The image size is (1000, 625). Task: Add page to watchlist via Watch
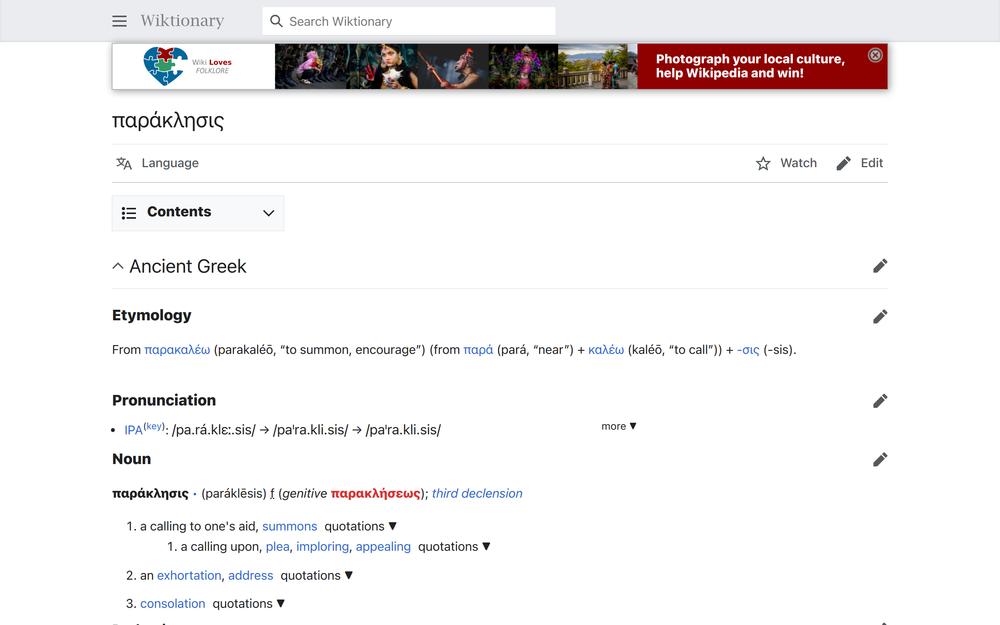(786, 163)
